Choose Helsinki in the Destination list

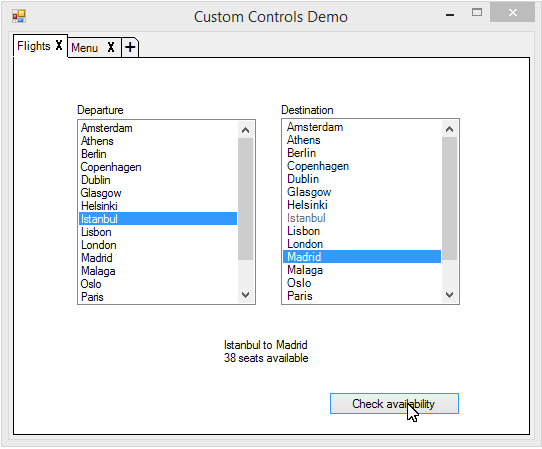362,205
